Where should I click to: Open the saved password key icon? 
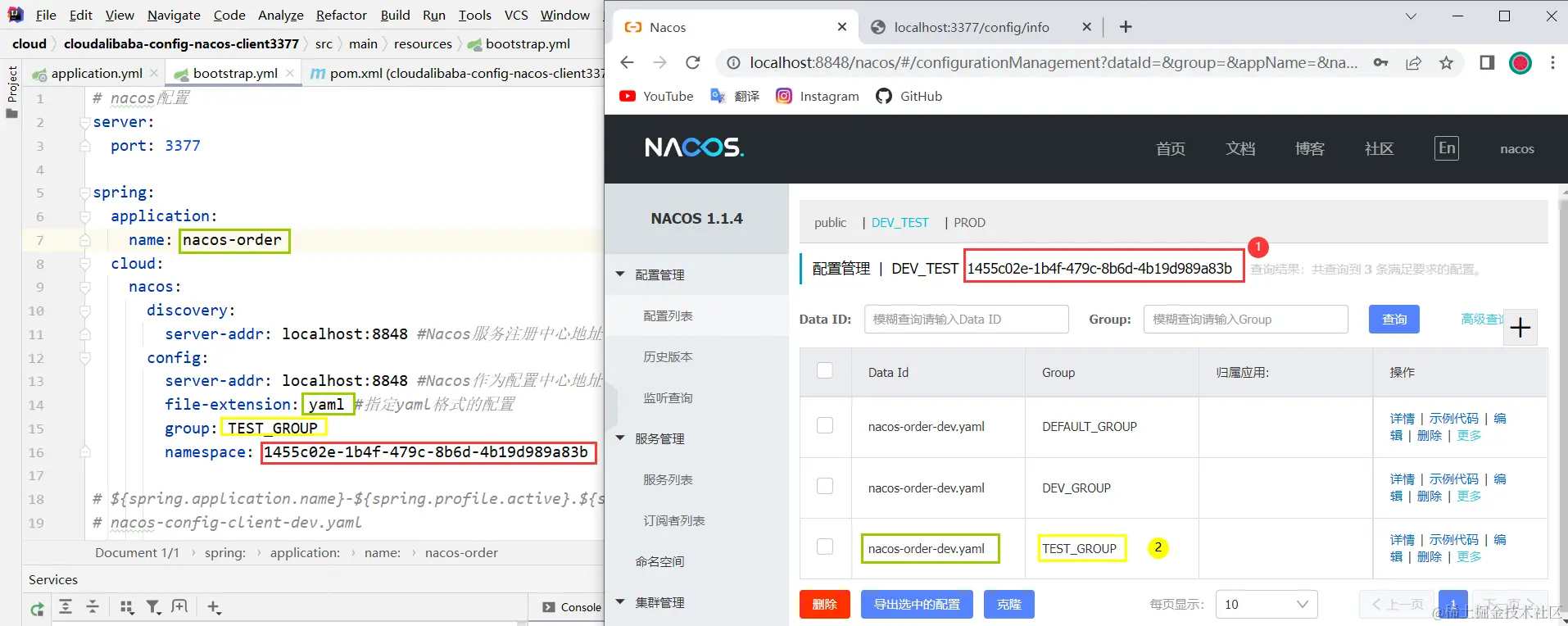1381,62
